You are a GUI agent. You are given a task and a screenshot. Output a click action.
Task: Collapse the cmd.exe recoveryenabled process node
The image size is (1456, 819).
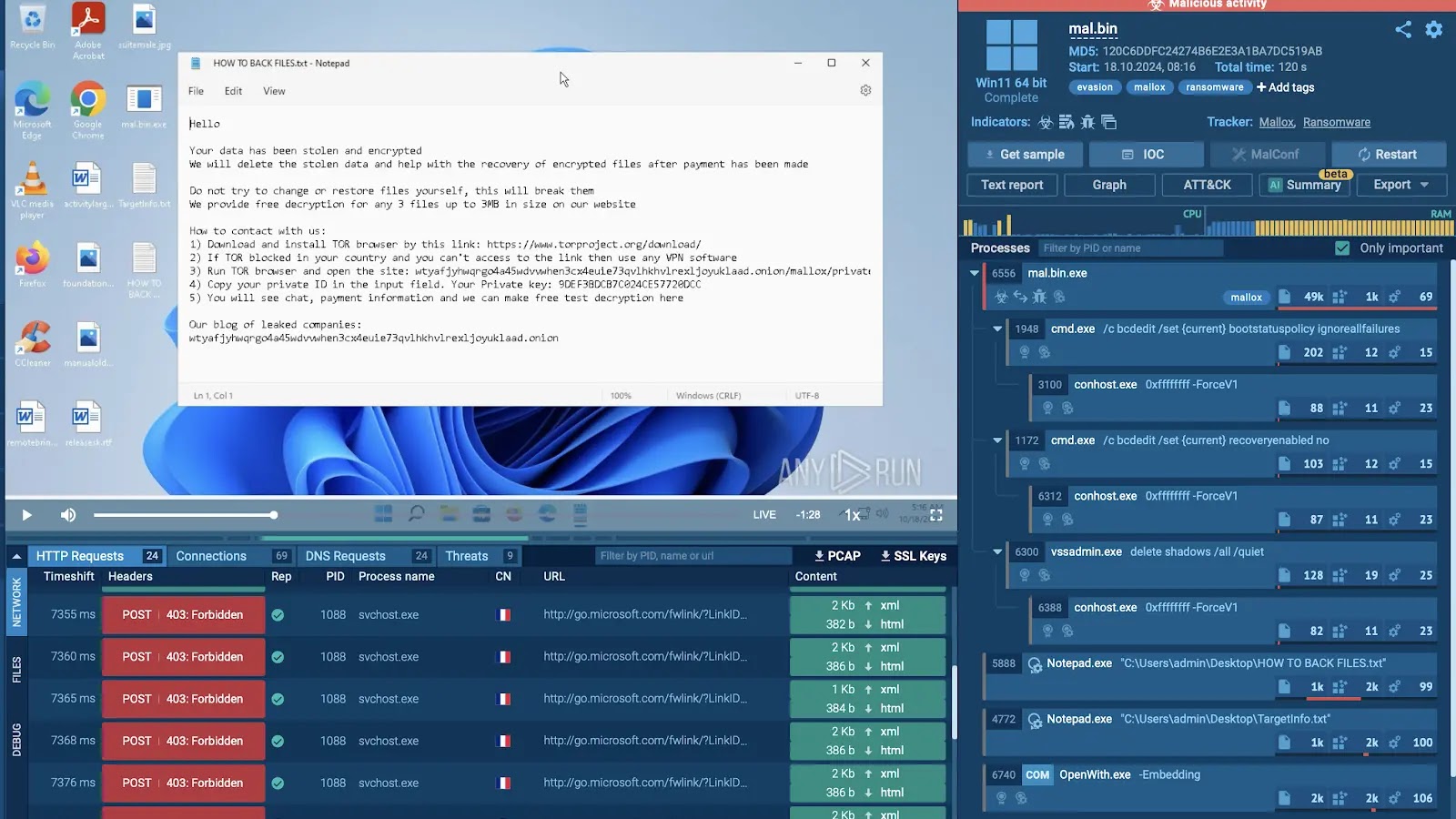point(997,440)
